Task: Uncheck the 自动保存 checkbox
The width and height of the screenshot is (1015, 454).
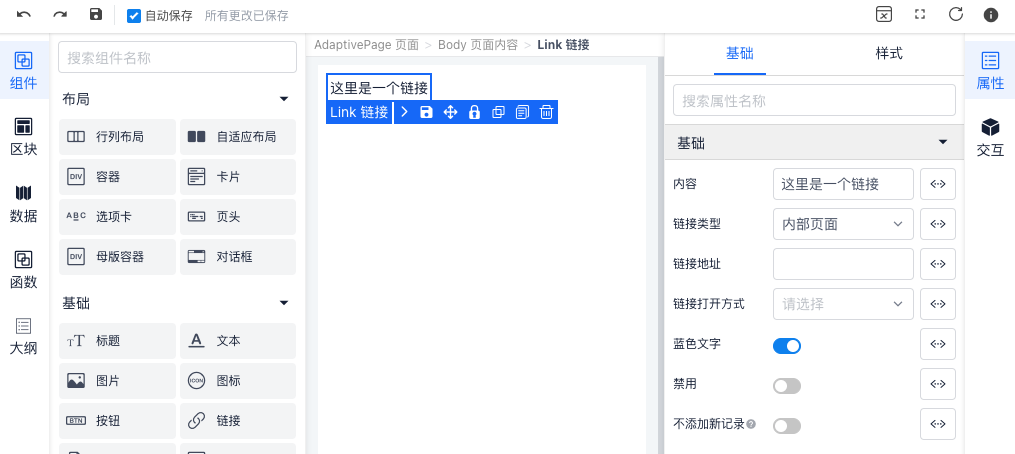Action: pos(134,16)
